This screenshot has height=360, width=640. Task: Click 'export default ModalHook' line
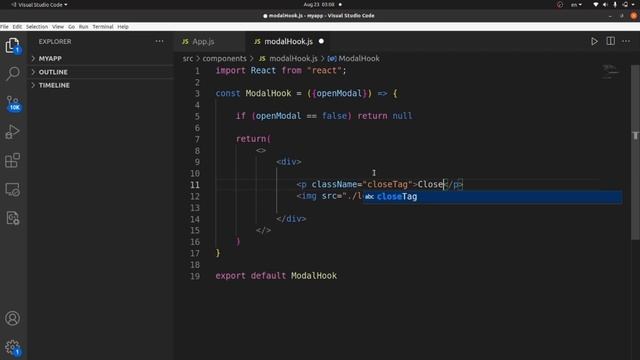point(276,276)
